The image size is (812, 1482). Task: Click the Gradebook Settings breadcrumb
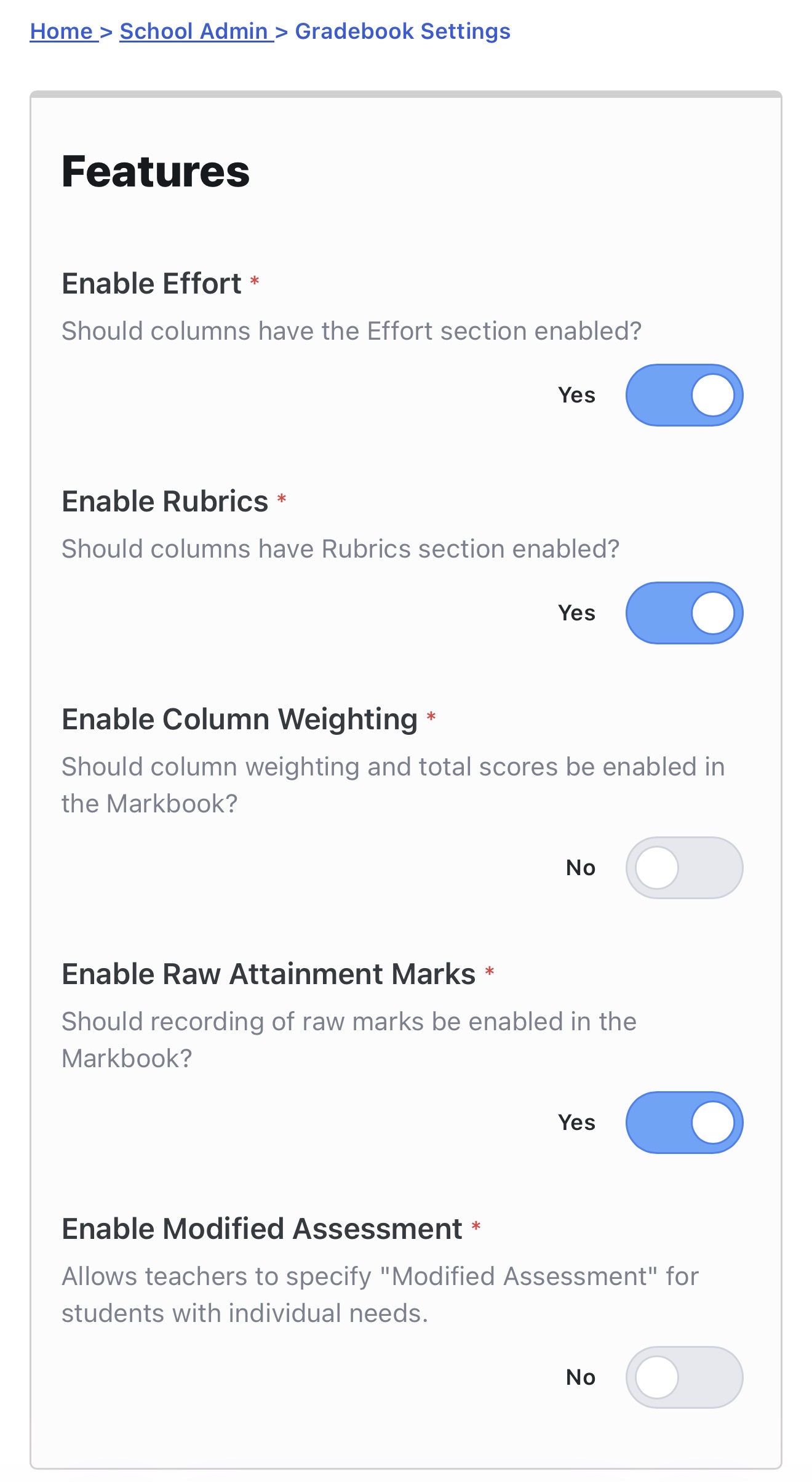point(402,31)
